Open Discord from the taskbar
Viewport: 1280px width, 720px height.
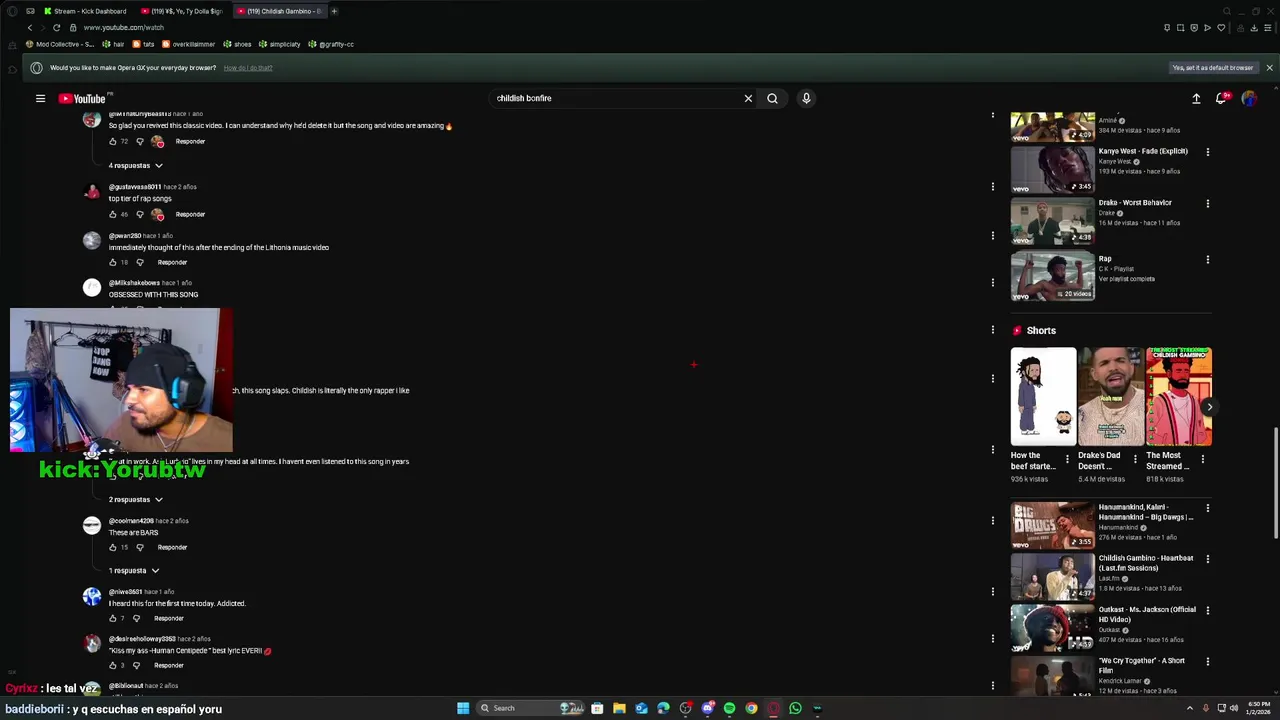point(707,708)
